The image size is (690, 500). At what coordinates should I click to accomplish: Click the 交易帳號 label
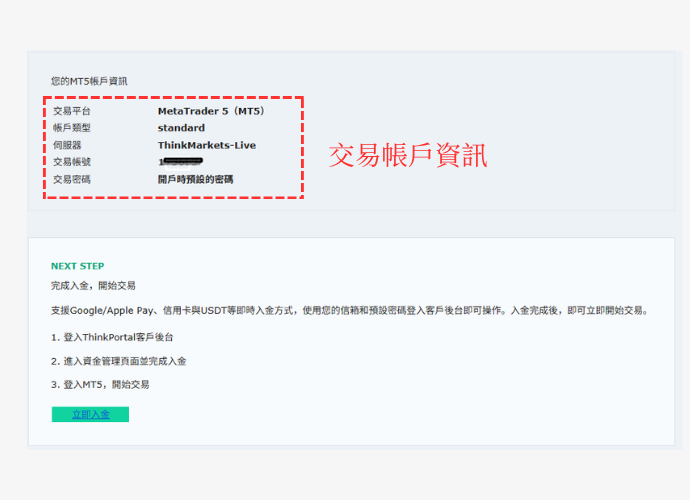[72, 162]
